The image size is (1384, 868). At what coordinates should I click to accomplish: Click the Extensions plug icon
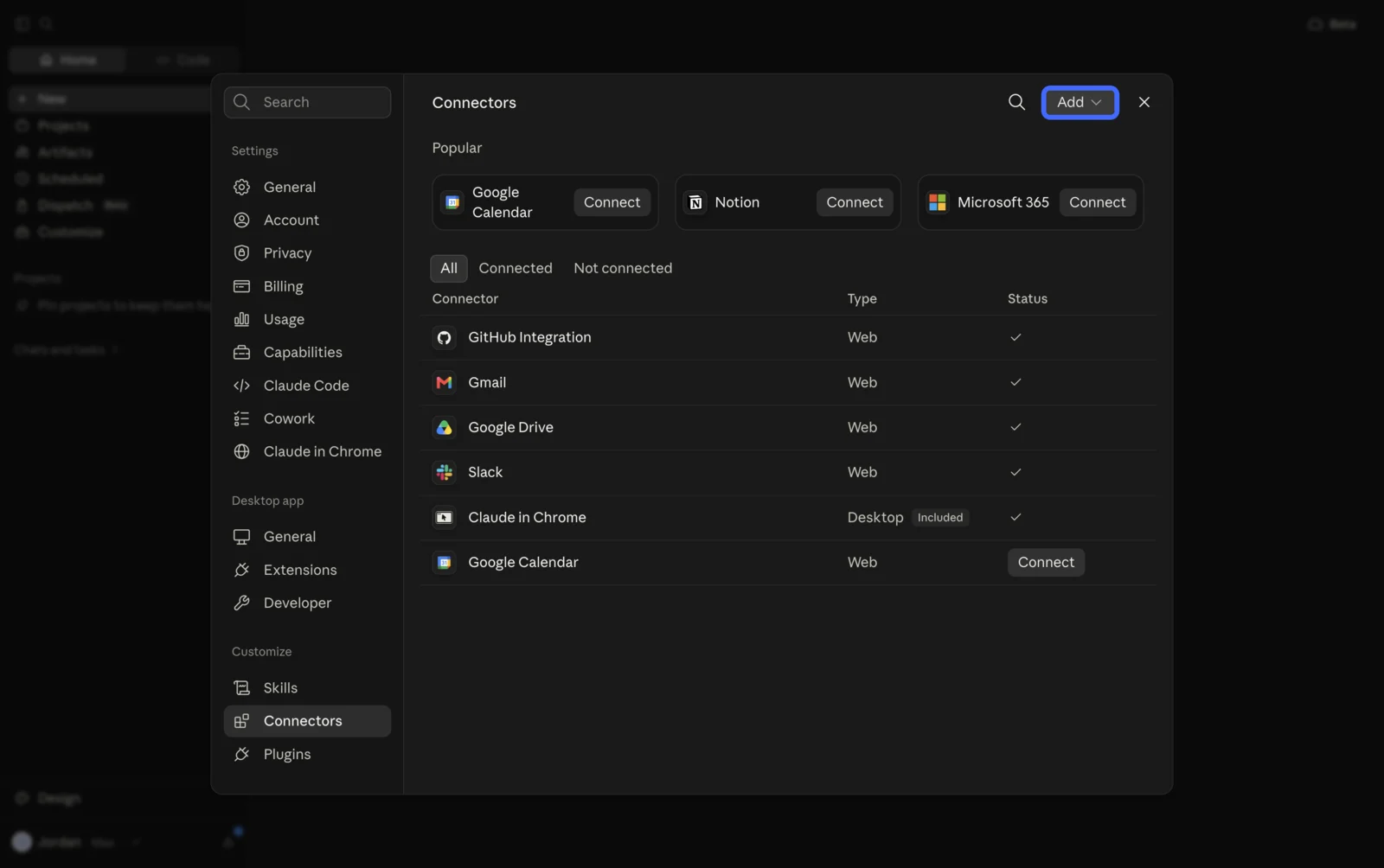(x=241, y=570)
